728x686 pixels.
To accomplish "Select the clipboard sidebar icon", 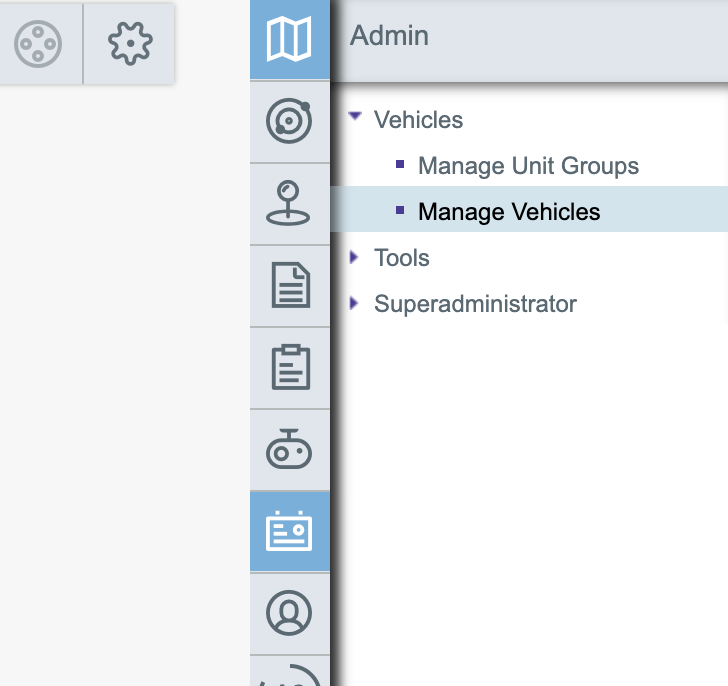I will pyautogui.click(x=289, y=368).
